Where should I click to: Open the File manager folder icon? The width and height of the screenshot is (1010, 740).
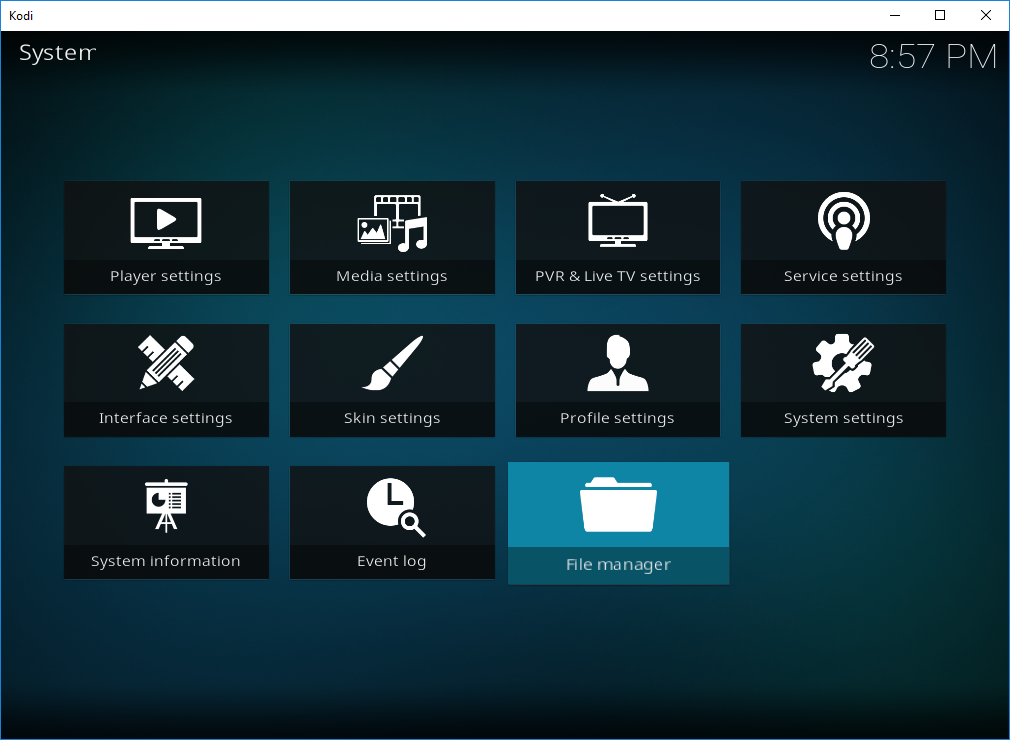point(618,504)
